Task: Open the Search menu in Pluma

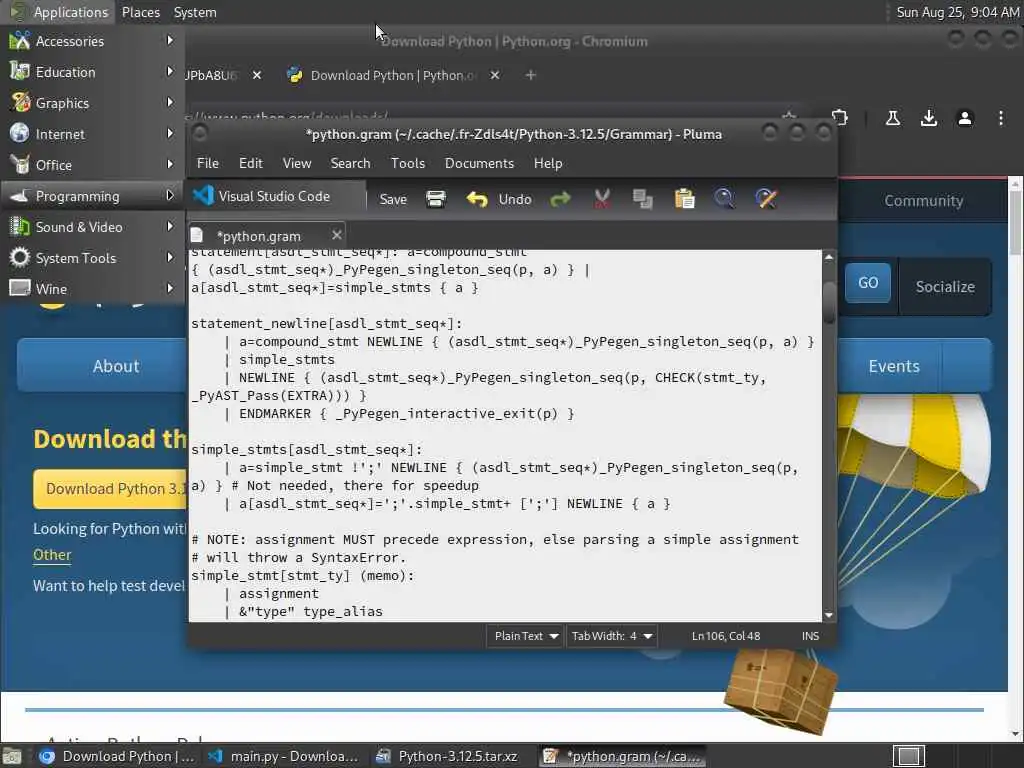Action: pos(350,163)
